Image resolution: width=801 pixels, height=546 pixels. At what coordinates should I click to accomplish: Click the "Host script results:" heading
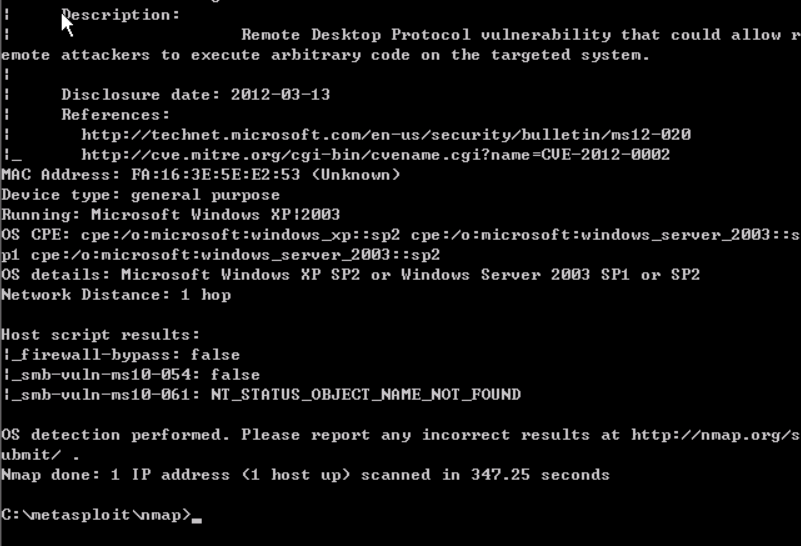100,335
